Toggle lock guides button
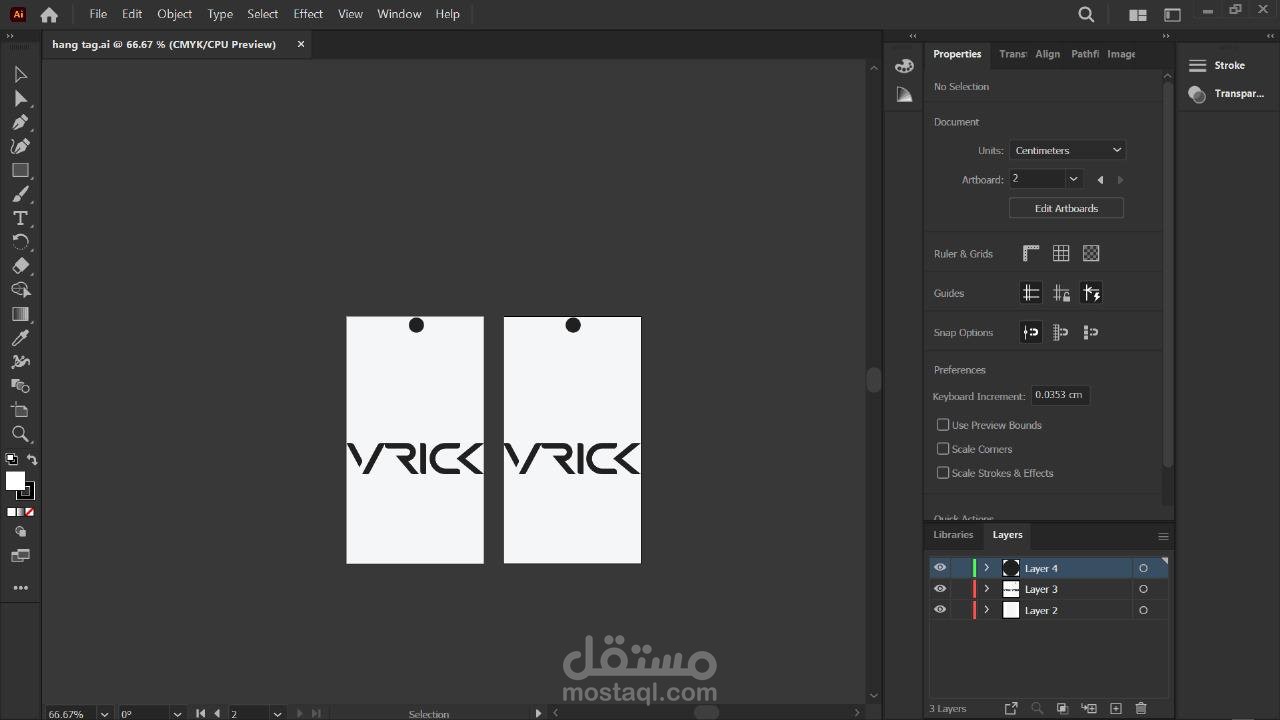The height and width of the screenshot is (720, 1280). tap(1061, 293)
